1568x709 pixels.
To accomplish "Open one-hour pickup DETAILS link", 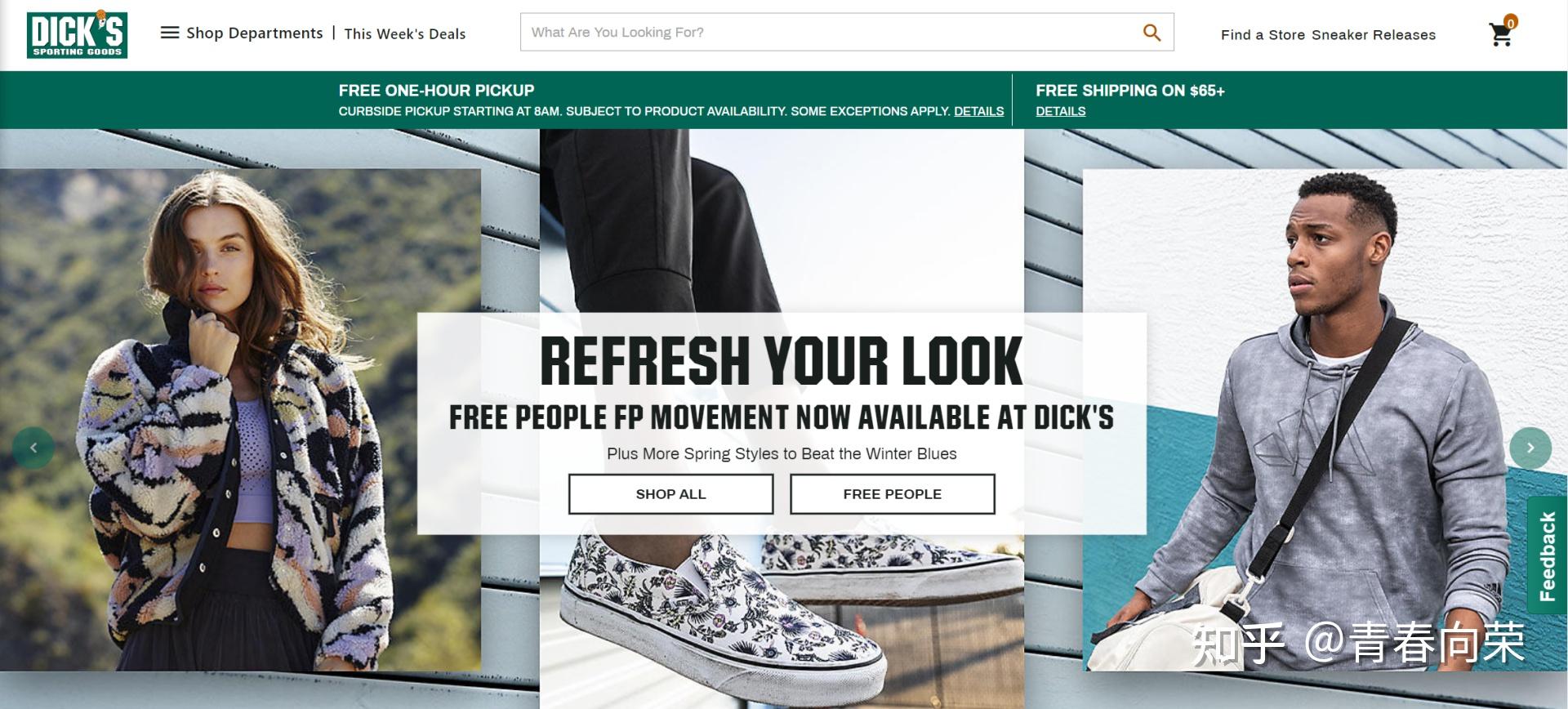I will point(978,111).
